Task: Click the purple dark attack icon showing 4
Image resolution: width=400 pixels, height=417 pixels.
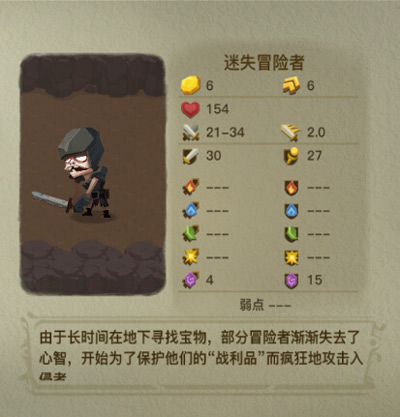Action: click(x=191, y=280)
